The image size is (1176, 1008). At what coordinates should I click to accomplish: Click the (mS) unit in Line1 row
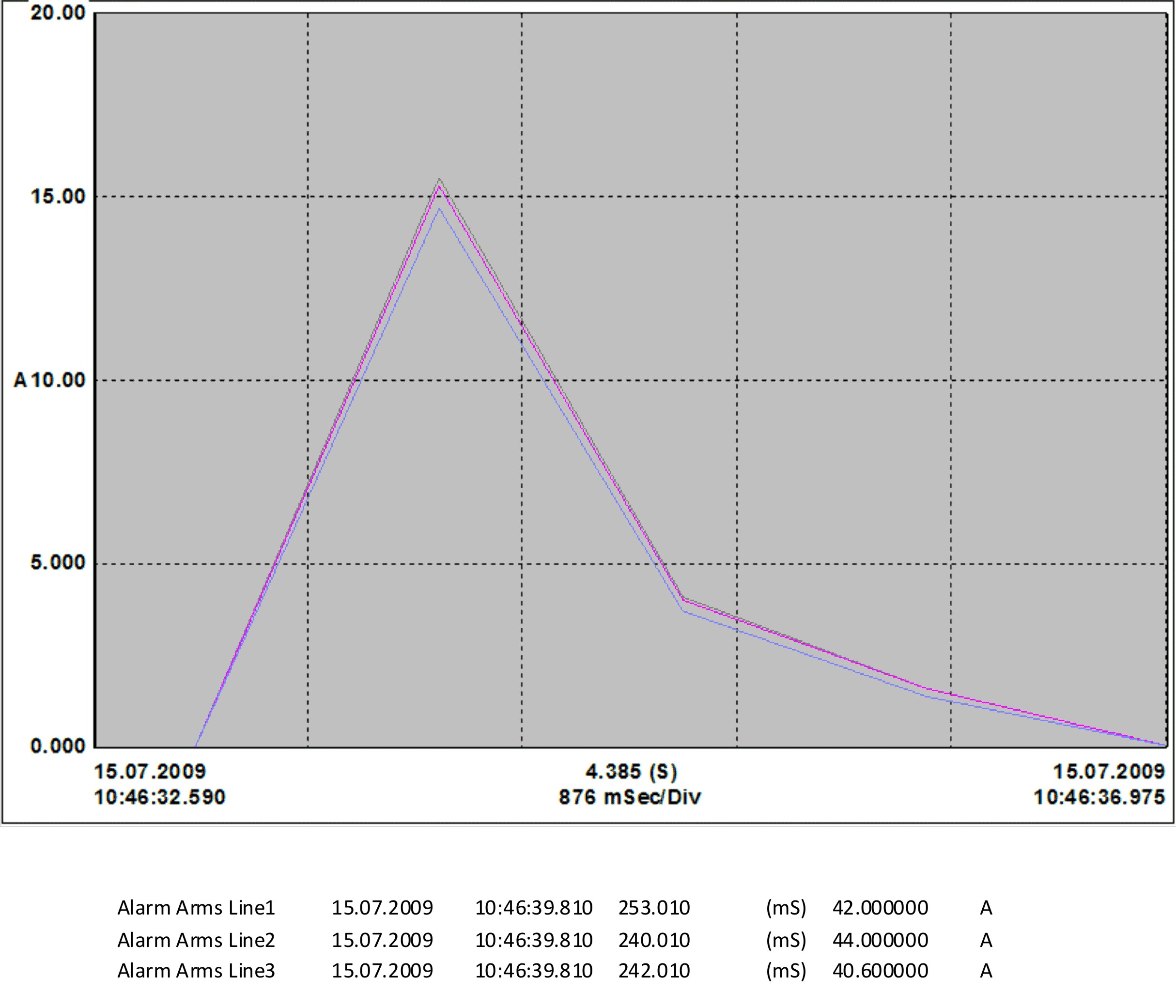tap(786, 909)
